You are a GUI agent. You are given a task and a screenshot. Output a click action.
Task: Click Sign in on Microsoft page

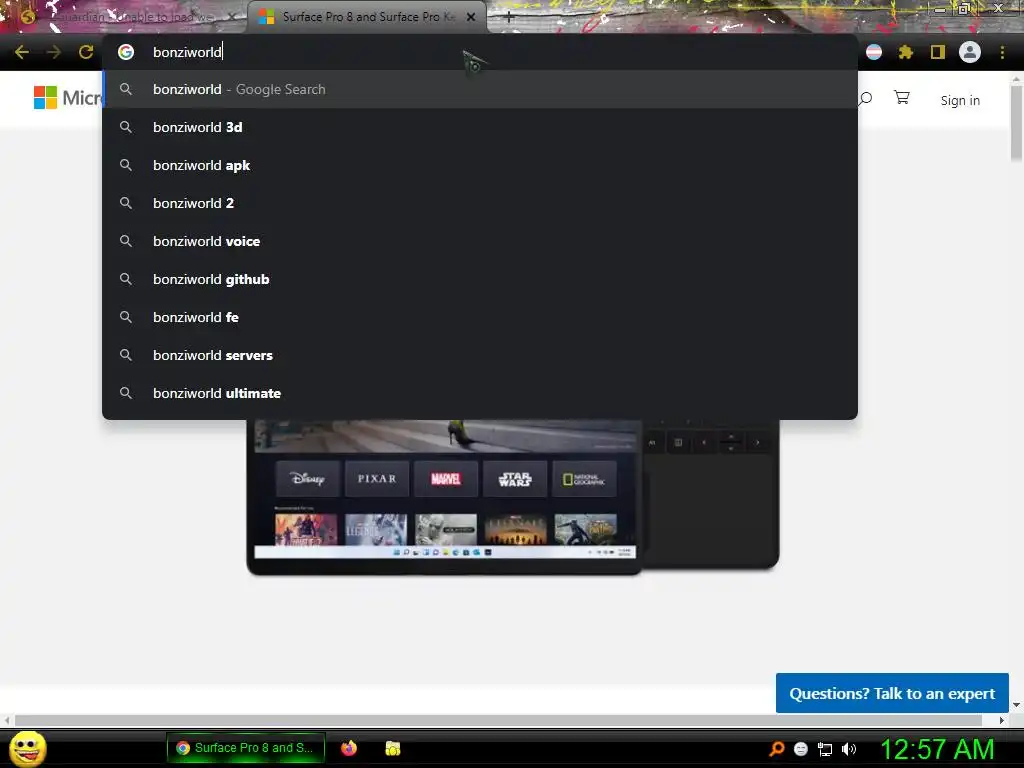click(960, 101)
